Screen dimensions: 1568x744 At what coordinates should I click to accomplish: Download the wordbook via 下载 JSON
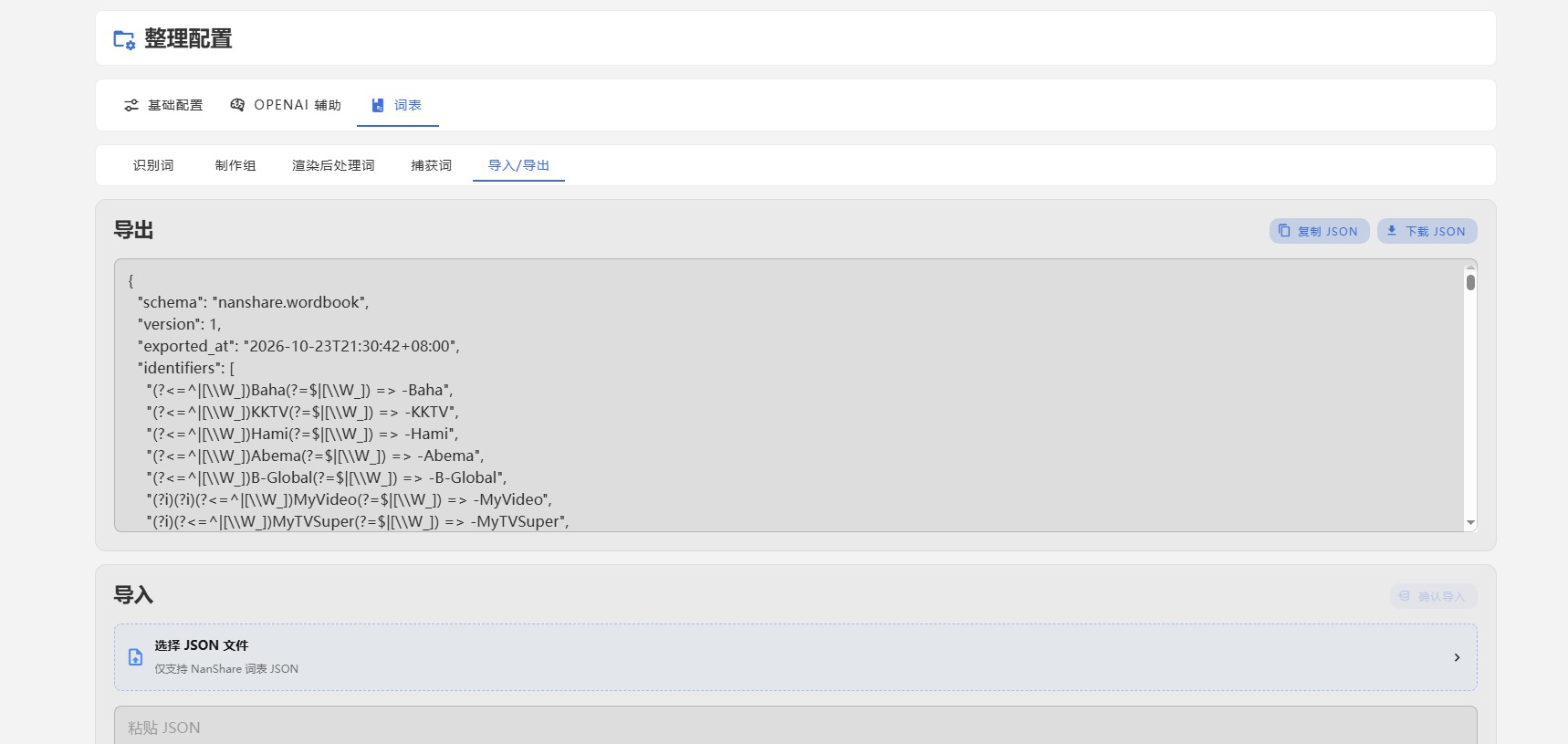[x=1427, y=231]
